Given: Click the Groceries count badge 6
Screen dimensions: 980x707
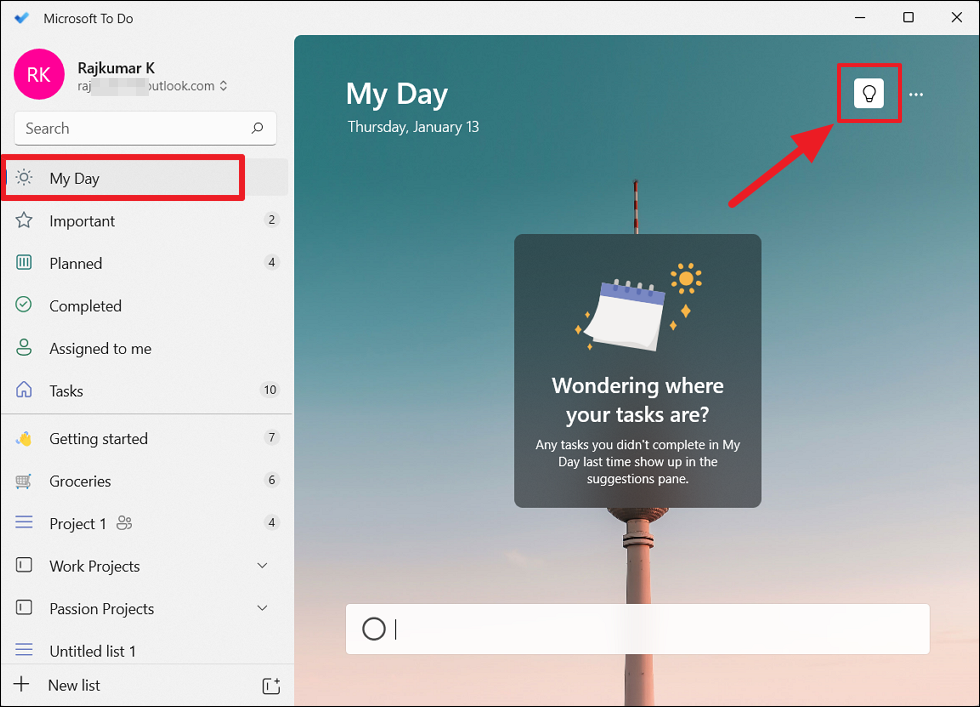Looking at the screenshot, I should [x=271, y=480].
